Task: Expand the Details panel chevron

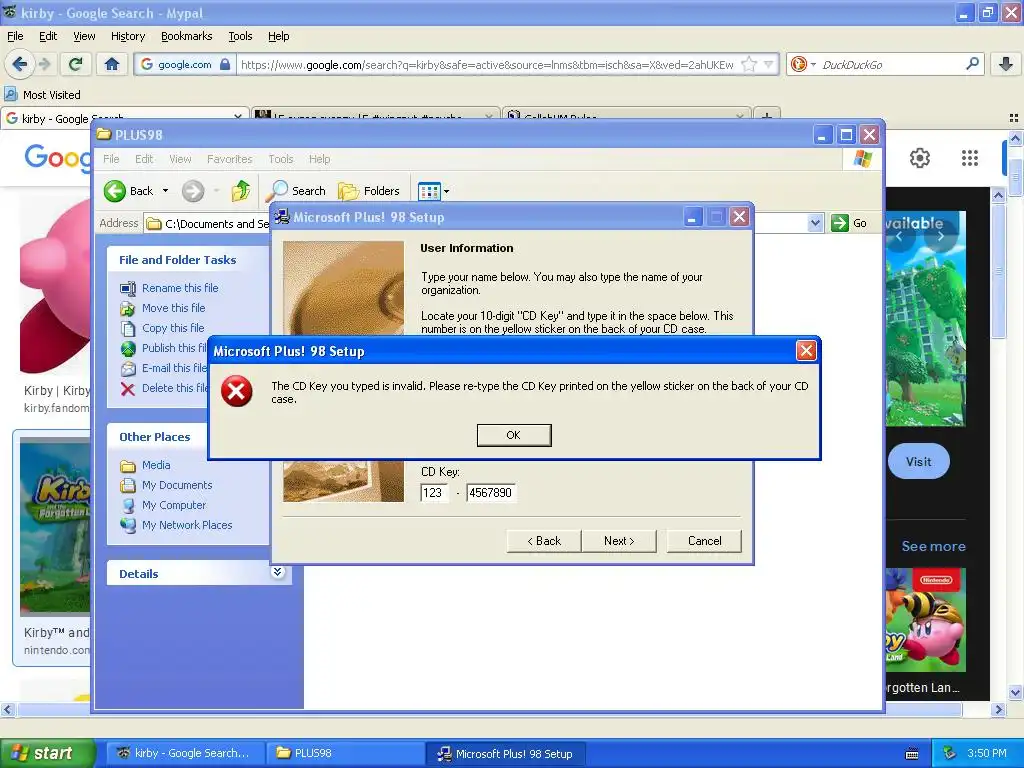Action: coord(278,573)
